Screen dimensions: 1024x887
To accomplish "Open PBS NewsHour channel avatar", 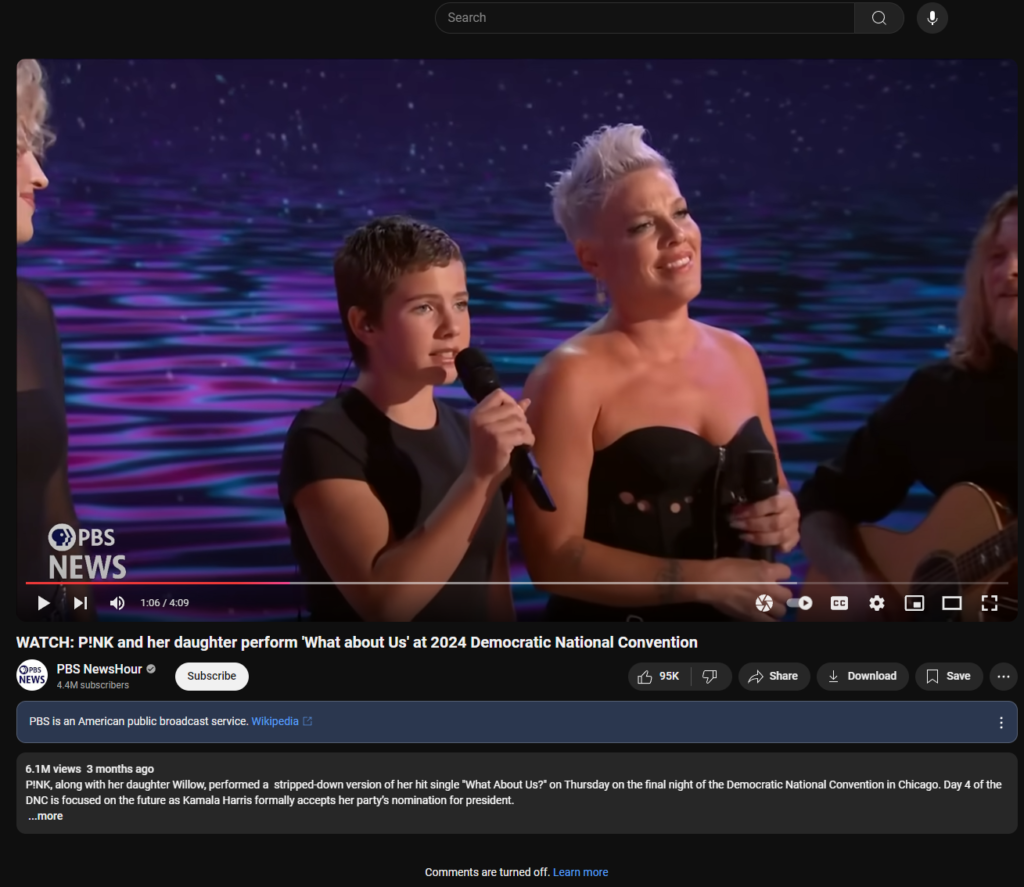I will click(32, 675).
